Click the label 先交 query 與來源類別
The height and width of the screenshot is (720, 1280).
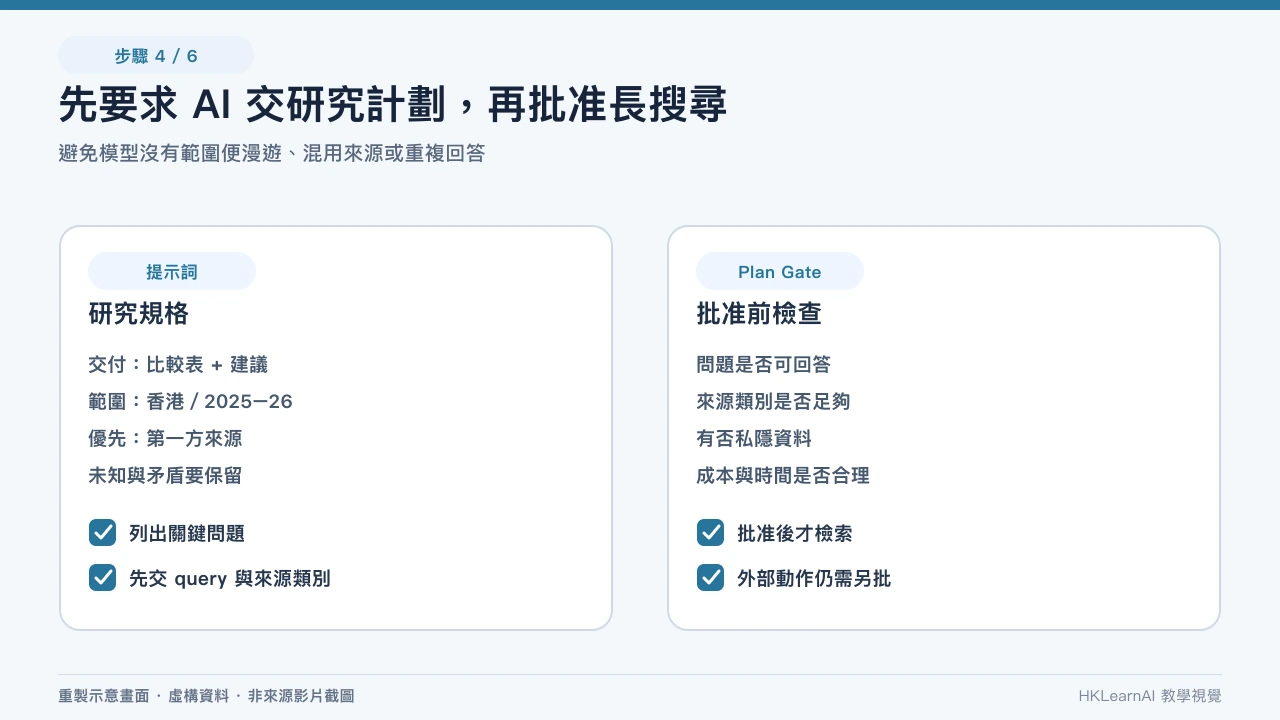pyautogui.click(x=230, y=579)
